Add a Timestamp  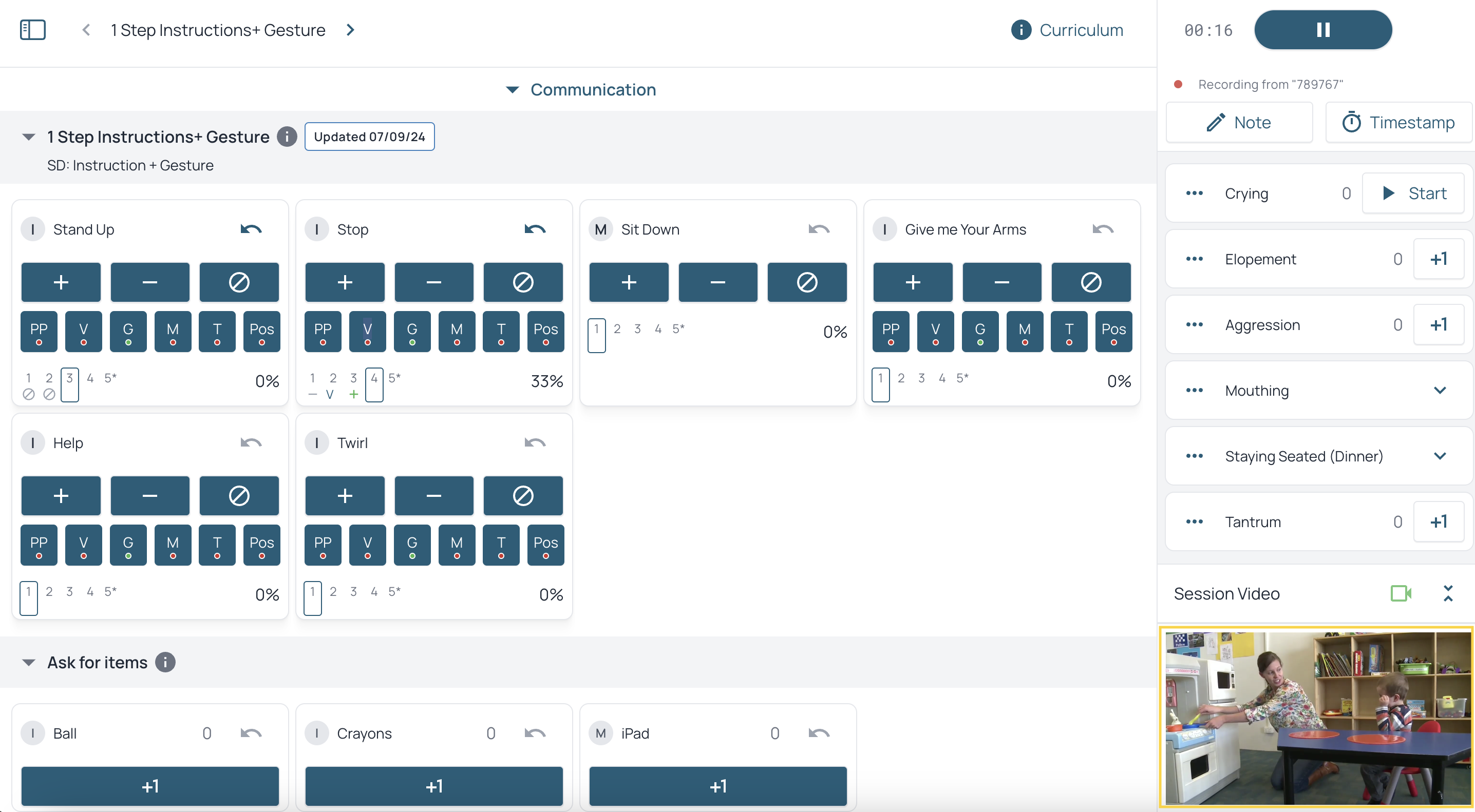pos(1398,122)
